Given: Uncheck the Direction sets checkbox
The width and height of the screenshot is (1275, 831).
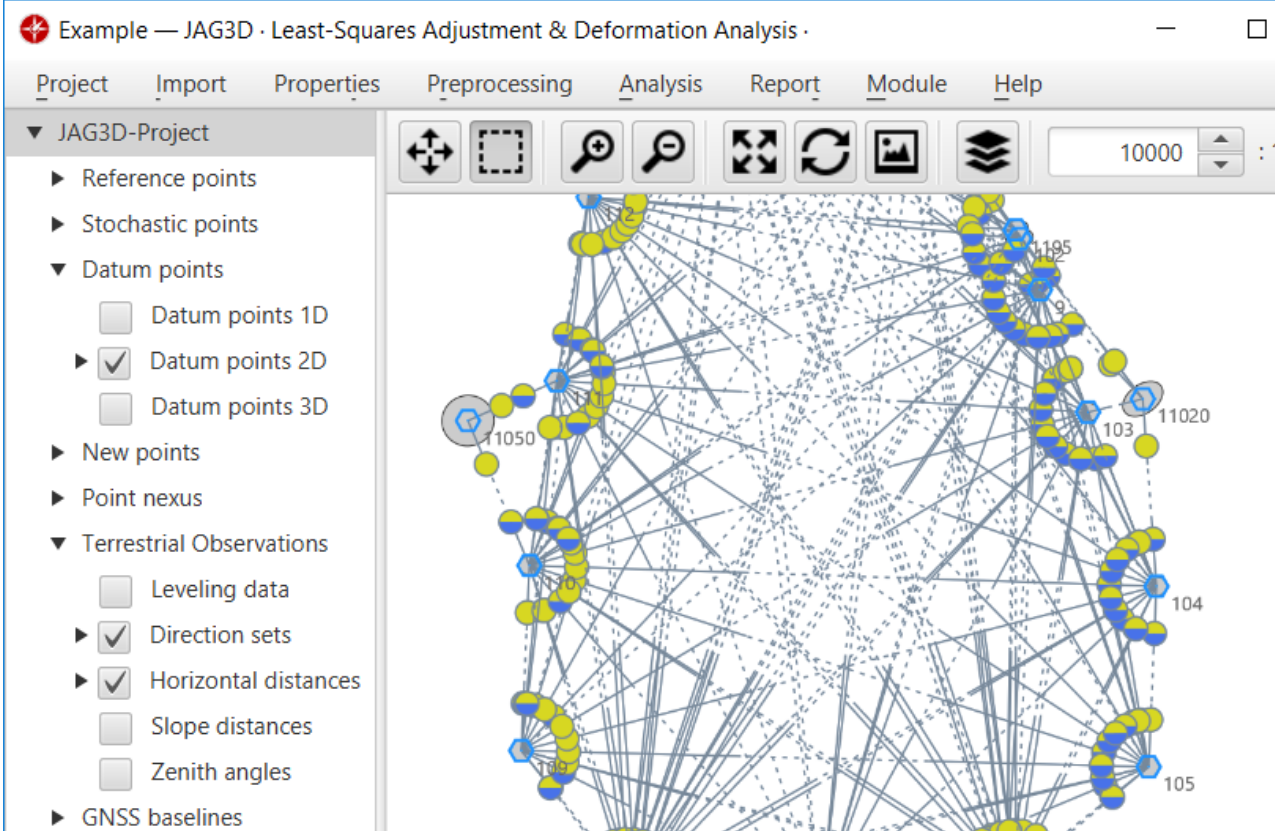Looking at the screenshot, I should (x=116, y=636).
